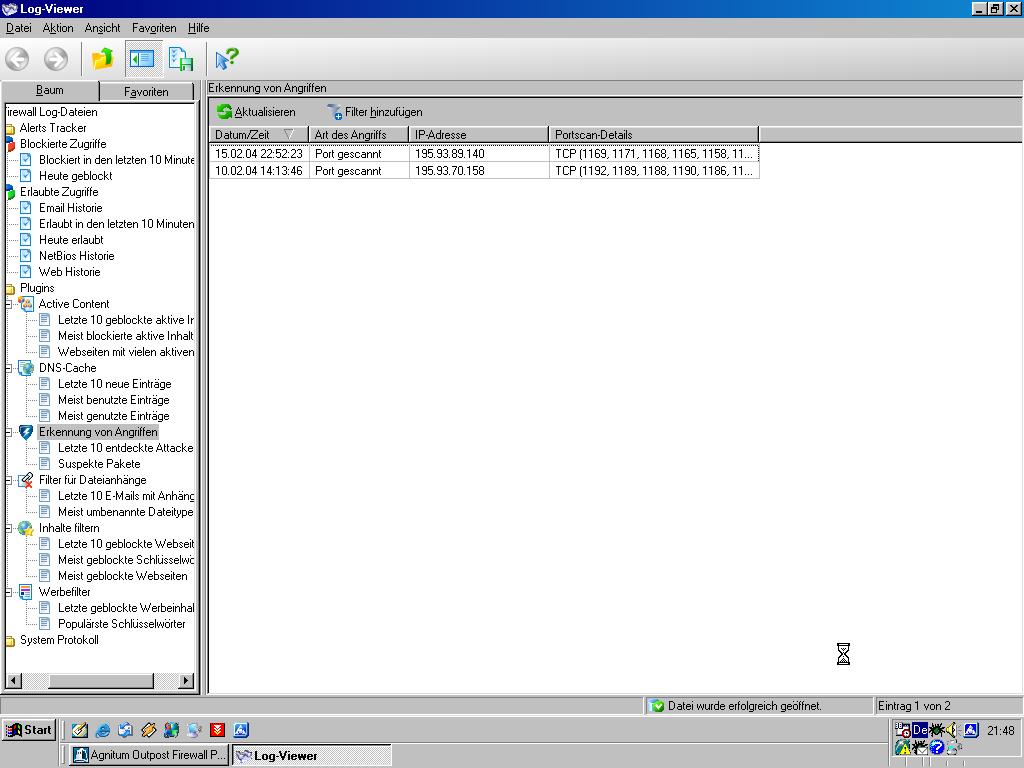Click the Heute geblockt filter icon
The width and height of the screenshot is (1024, 768).
[25, 176]
